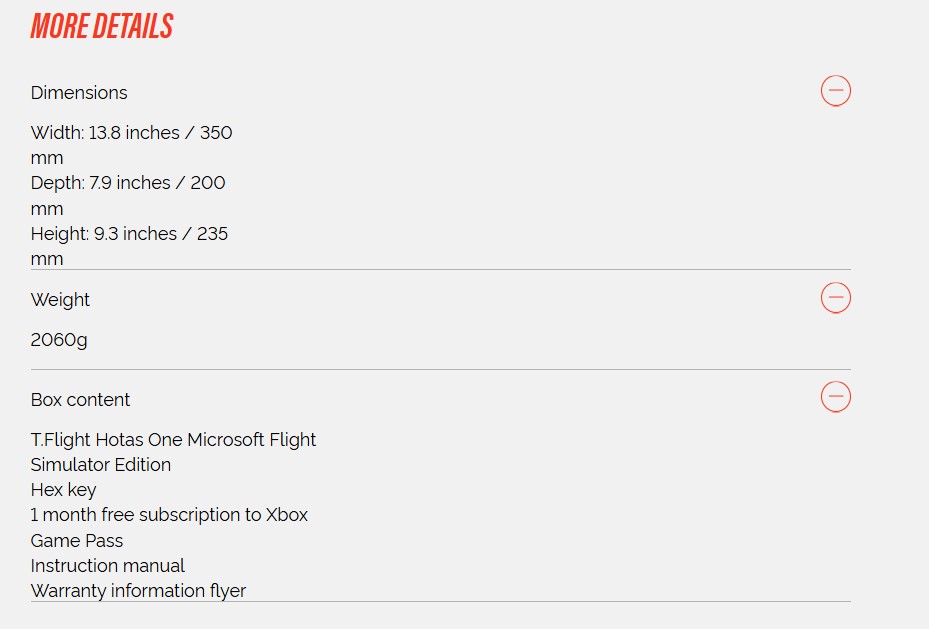The image size is (929, 629).
Task: Click the 2060g weight value
Action: pyautogui.click(x=59, y=340)
